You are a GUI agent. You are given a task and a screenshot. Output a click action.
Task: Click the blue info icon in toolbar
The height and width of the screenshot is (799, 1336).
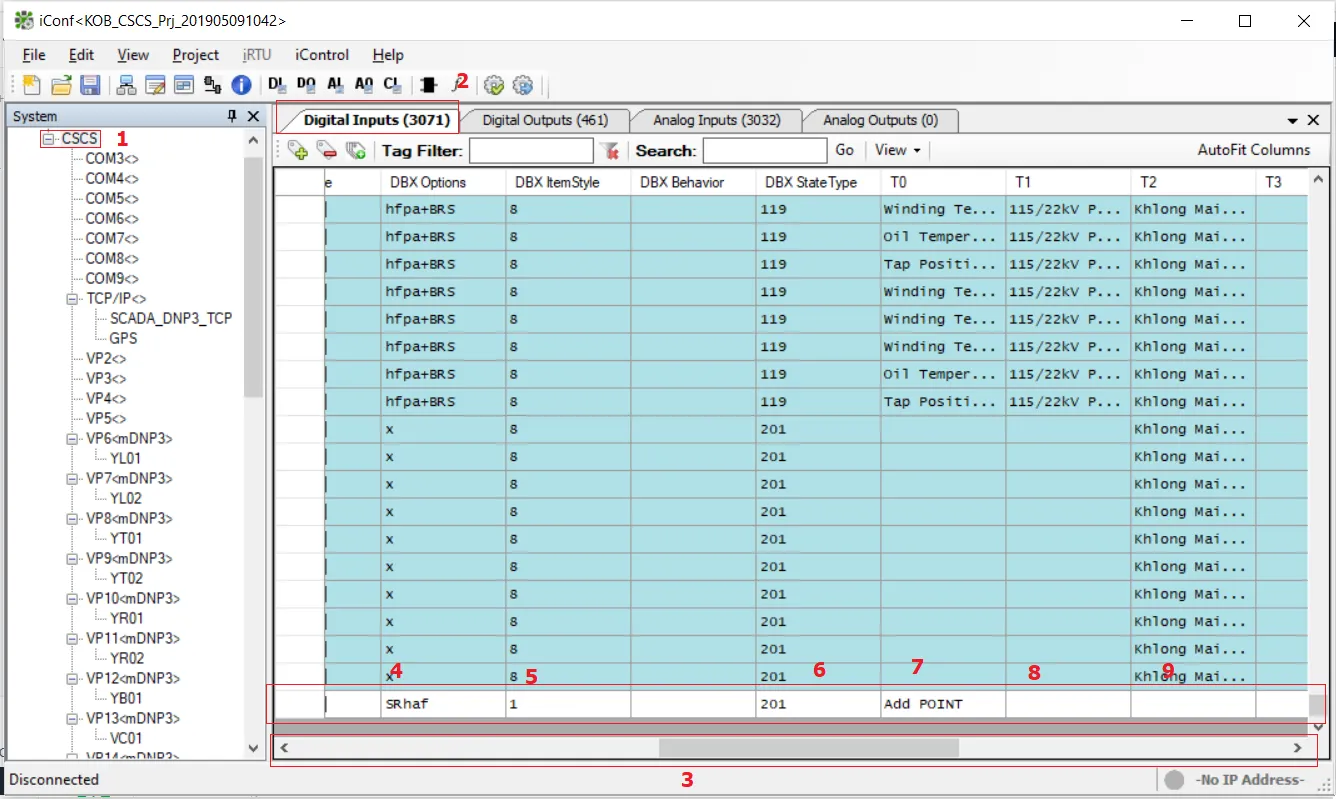(241, 85)
